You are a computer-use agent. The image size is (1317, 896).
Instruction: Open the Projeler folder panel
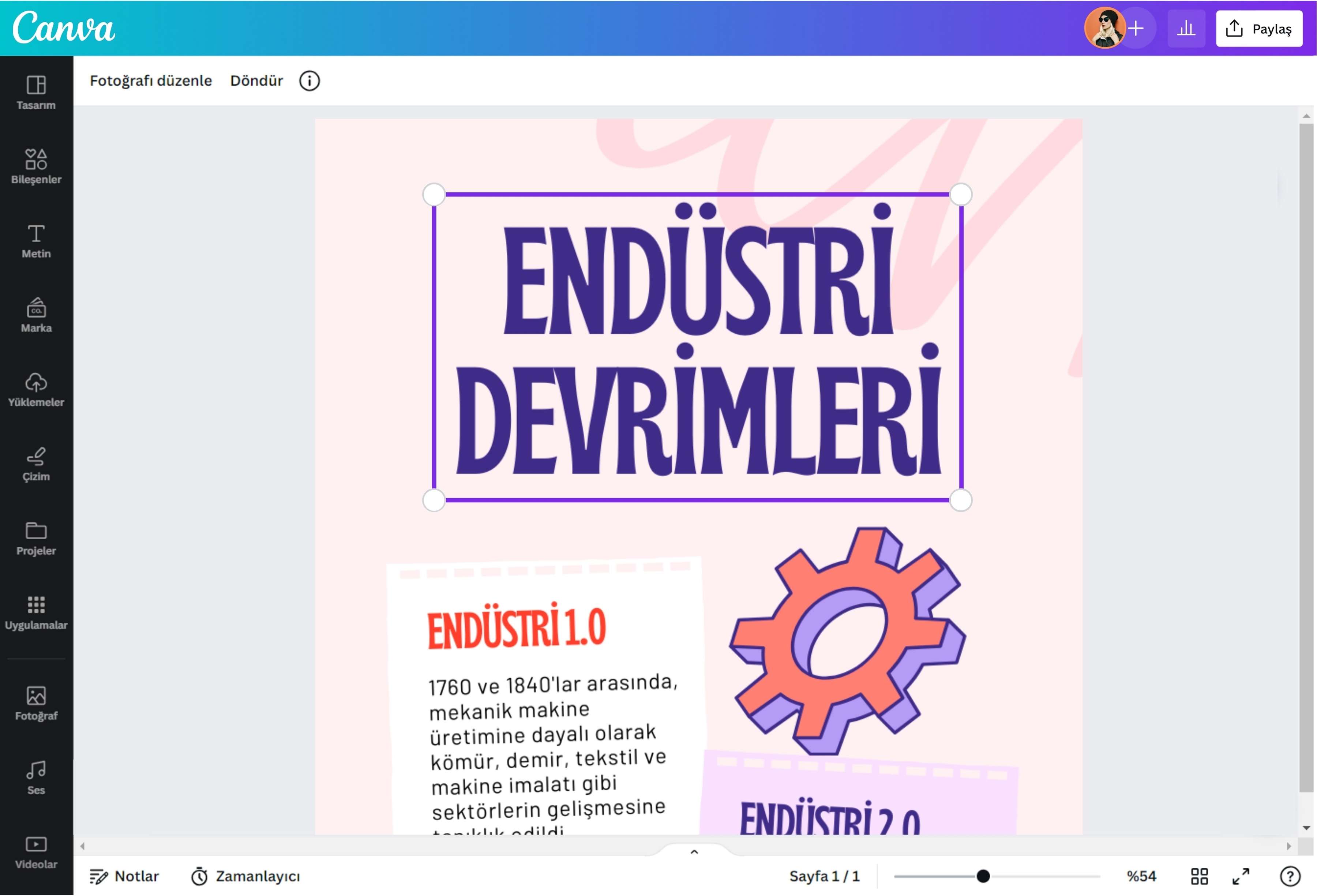(x=36, y=539)
